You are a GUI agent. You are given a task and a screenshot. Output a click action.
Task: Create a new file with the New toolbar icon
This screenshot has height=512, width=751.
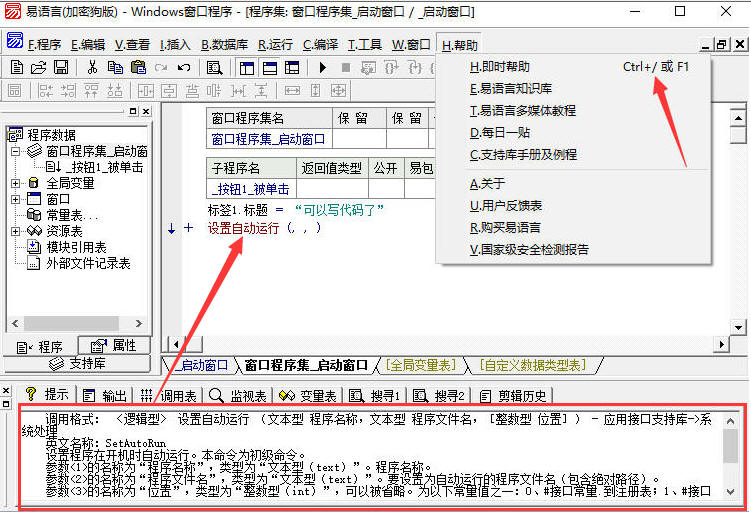point(17,68)
